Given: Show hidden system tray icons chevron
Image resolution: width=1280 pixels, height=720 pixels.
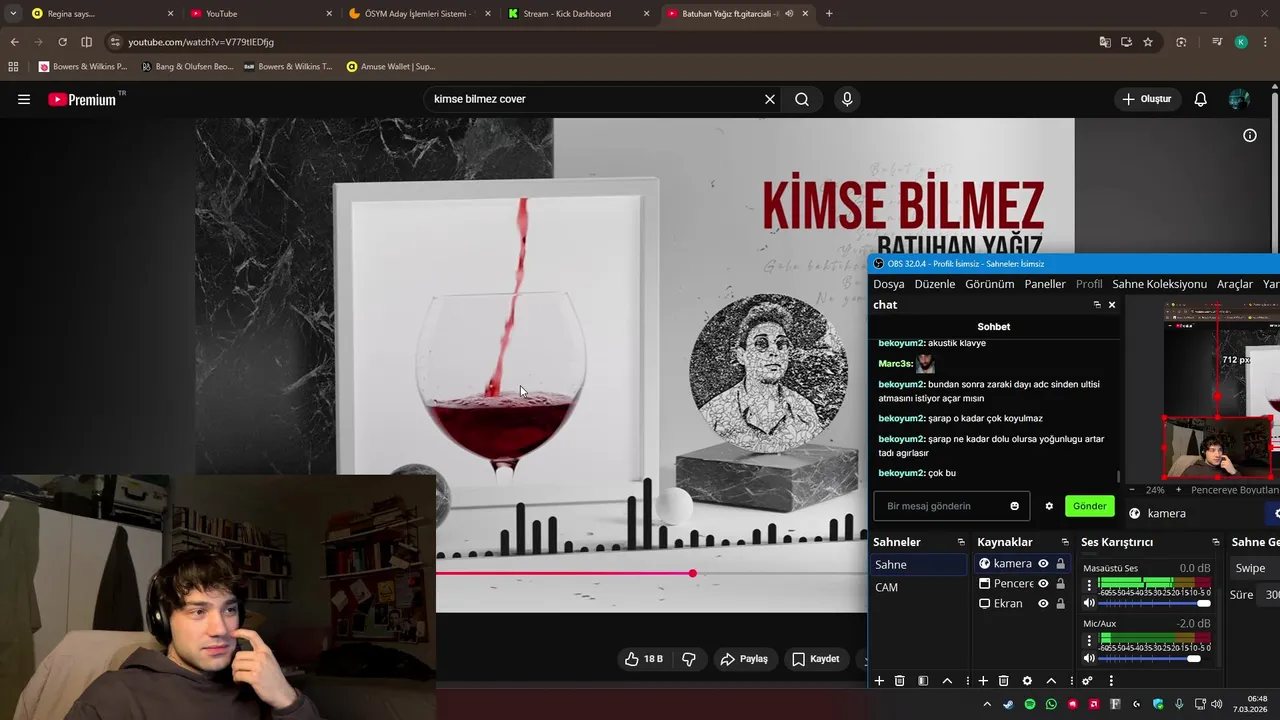Looking at the screenshot, I should pos(987,704).
